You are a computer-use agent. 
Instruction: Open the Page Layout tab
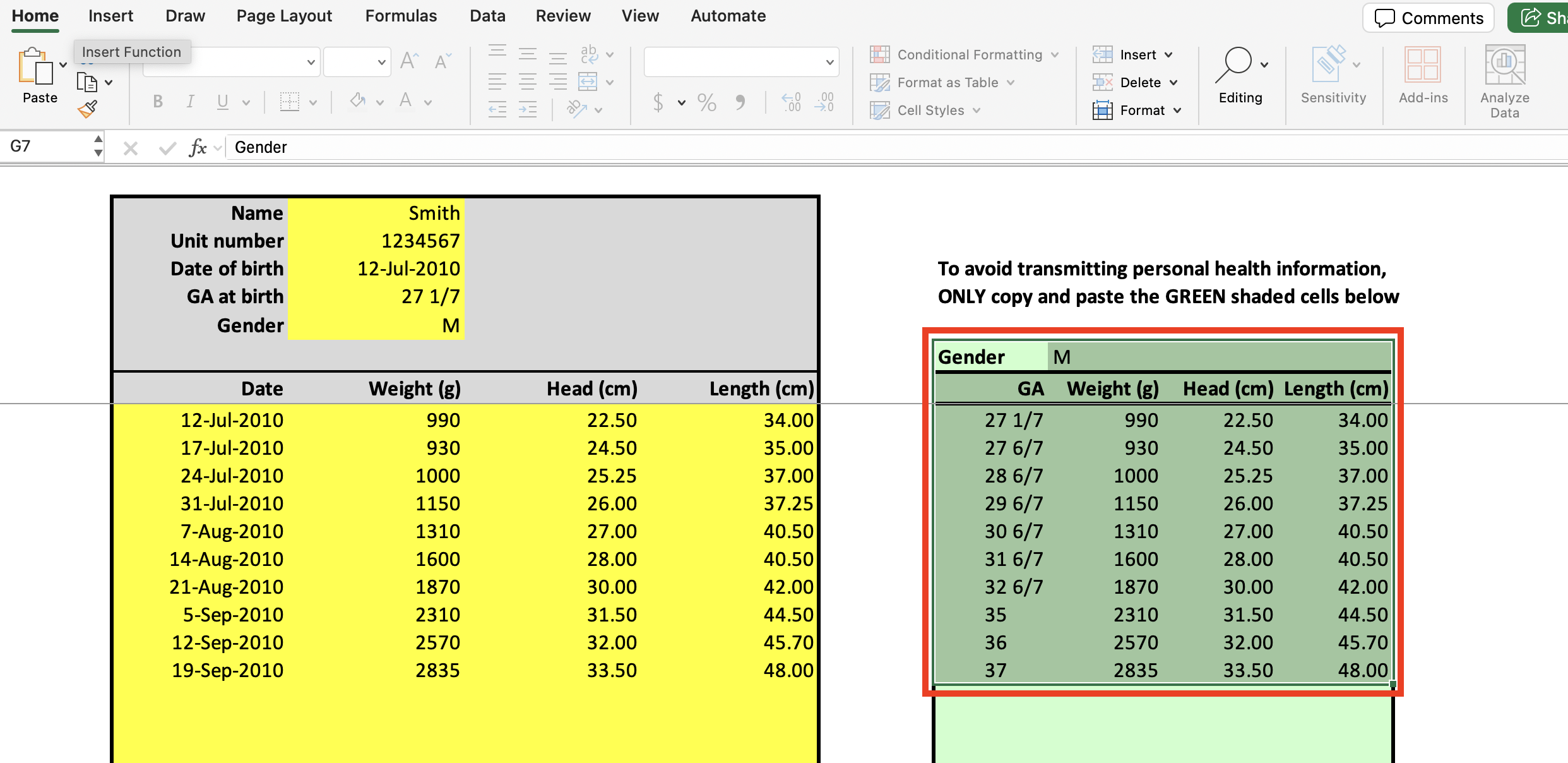point(284,16)
